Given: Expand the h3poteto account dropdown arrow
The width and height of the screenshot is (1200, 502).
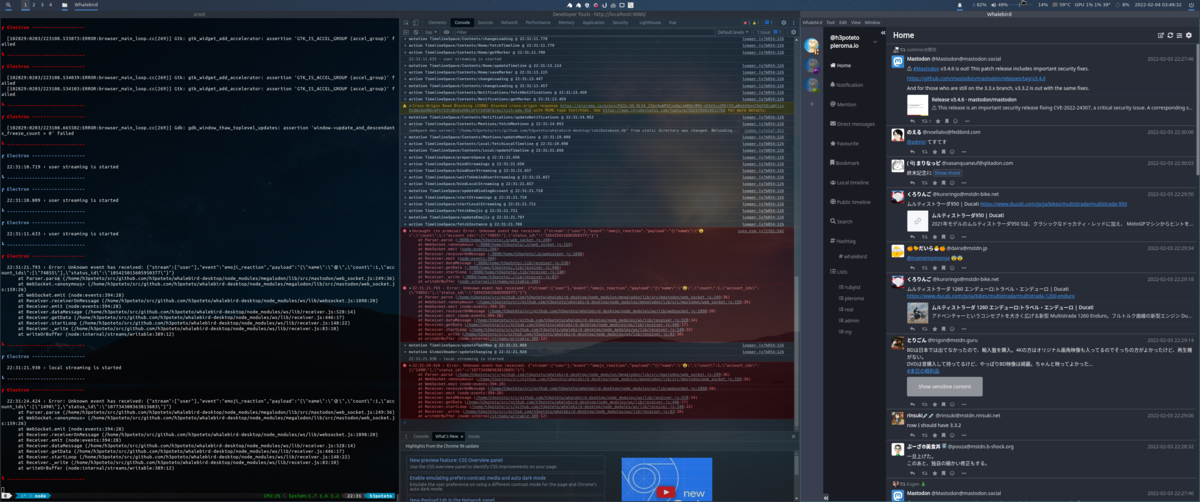Looking at the screenshot, I should (x=875, y=42).
